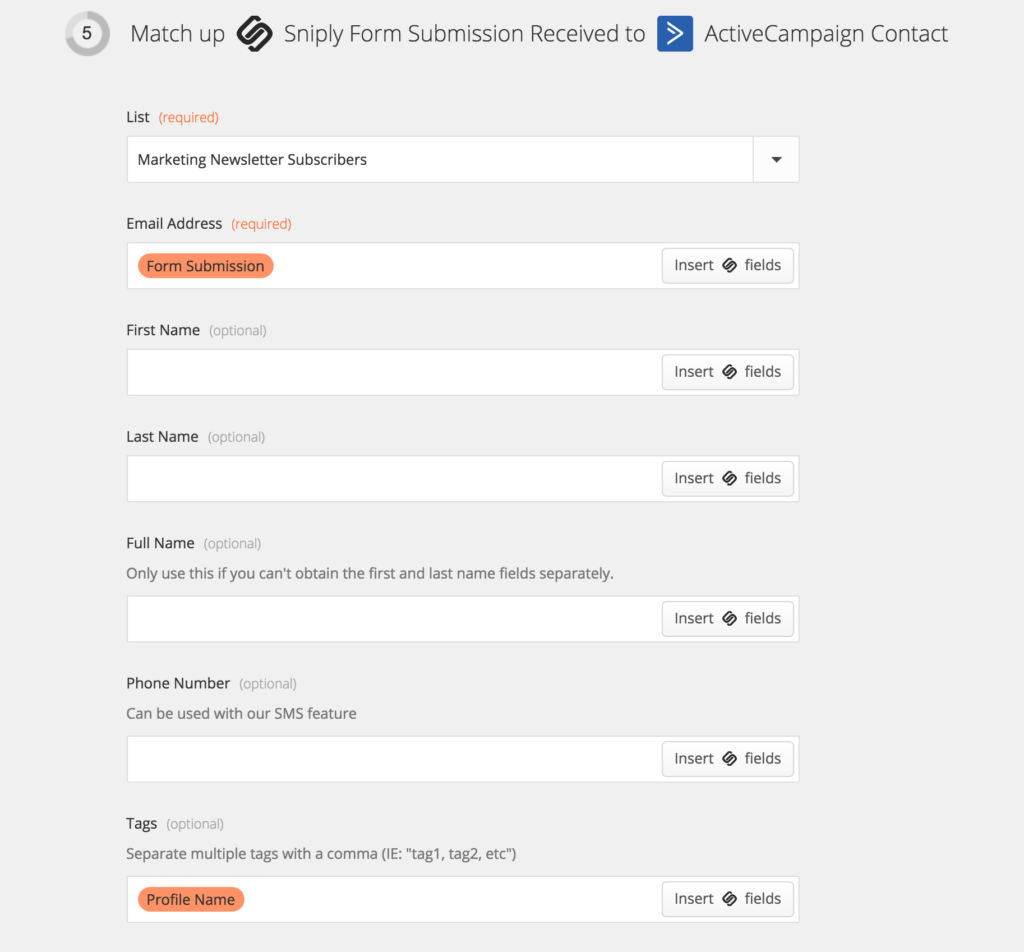The width and height of the screenshot is (1024, 952).
Task: Click Insert fields for Phone Number
Action: click(727, 758)
